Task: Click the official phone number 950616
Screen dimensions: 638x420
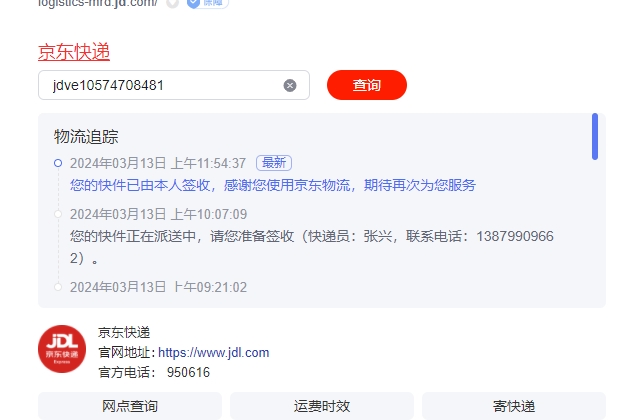Action: (x=188, y=372)
